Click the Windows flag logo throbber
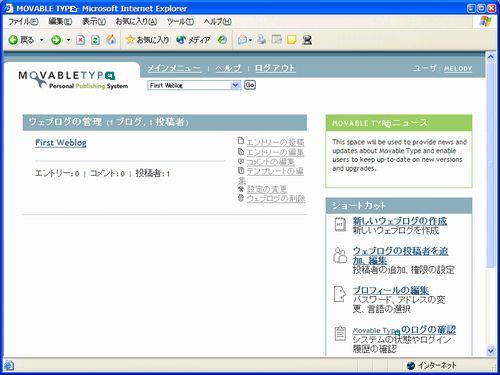The width and height of the screenshot is (500, 375). pyautogui.click(x=485, y=22)
